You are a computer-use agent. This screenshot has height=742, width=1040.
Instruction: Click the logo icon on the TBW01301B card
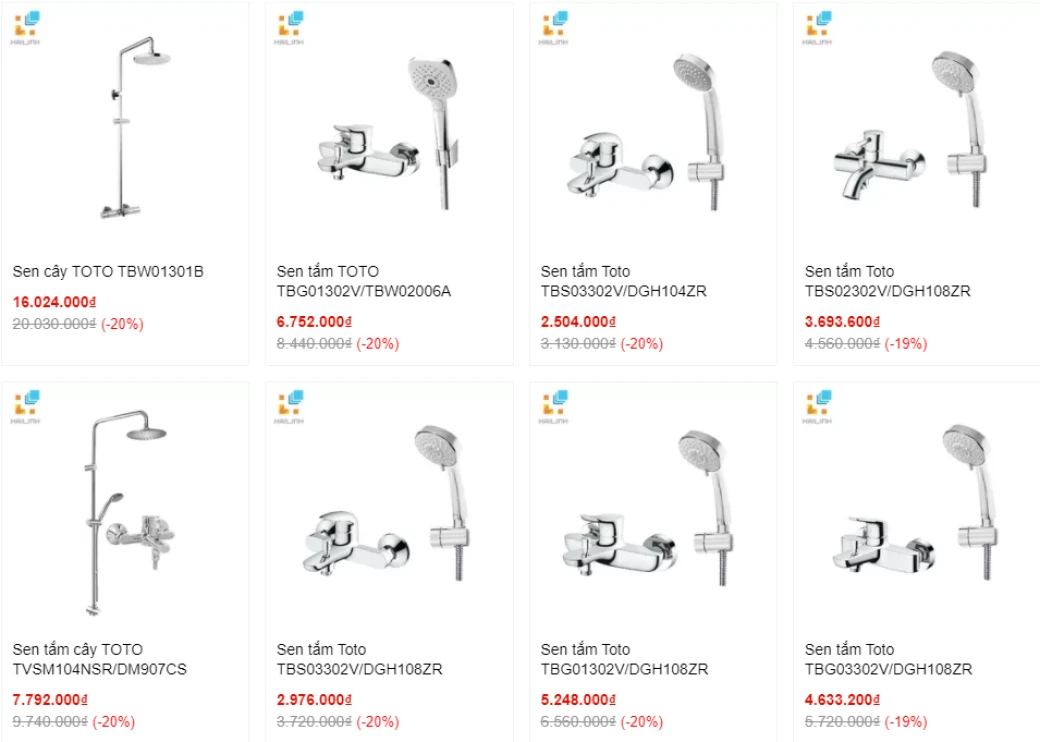(26, 27)
